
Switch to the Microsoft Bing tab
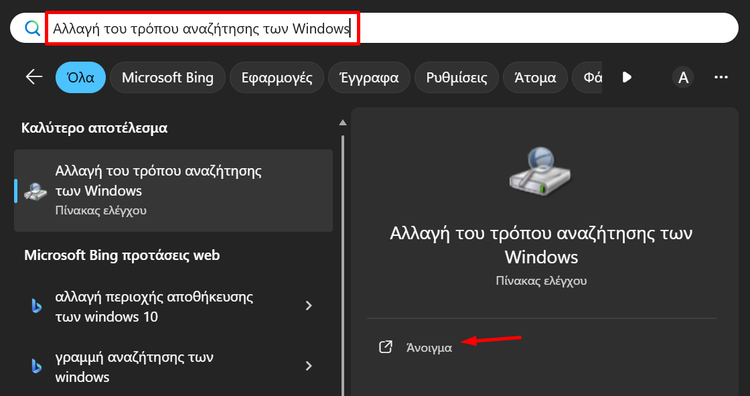coord(167,77)
